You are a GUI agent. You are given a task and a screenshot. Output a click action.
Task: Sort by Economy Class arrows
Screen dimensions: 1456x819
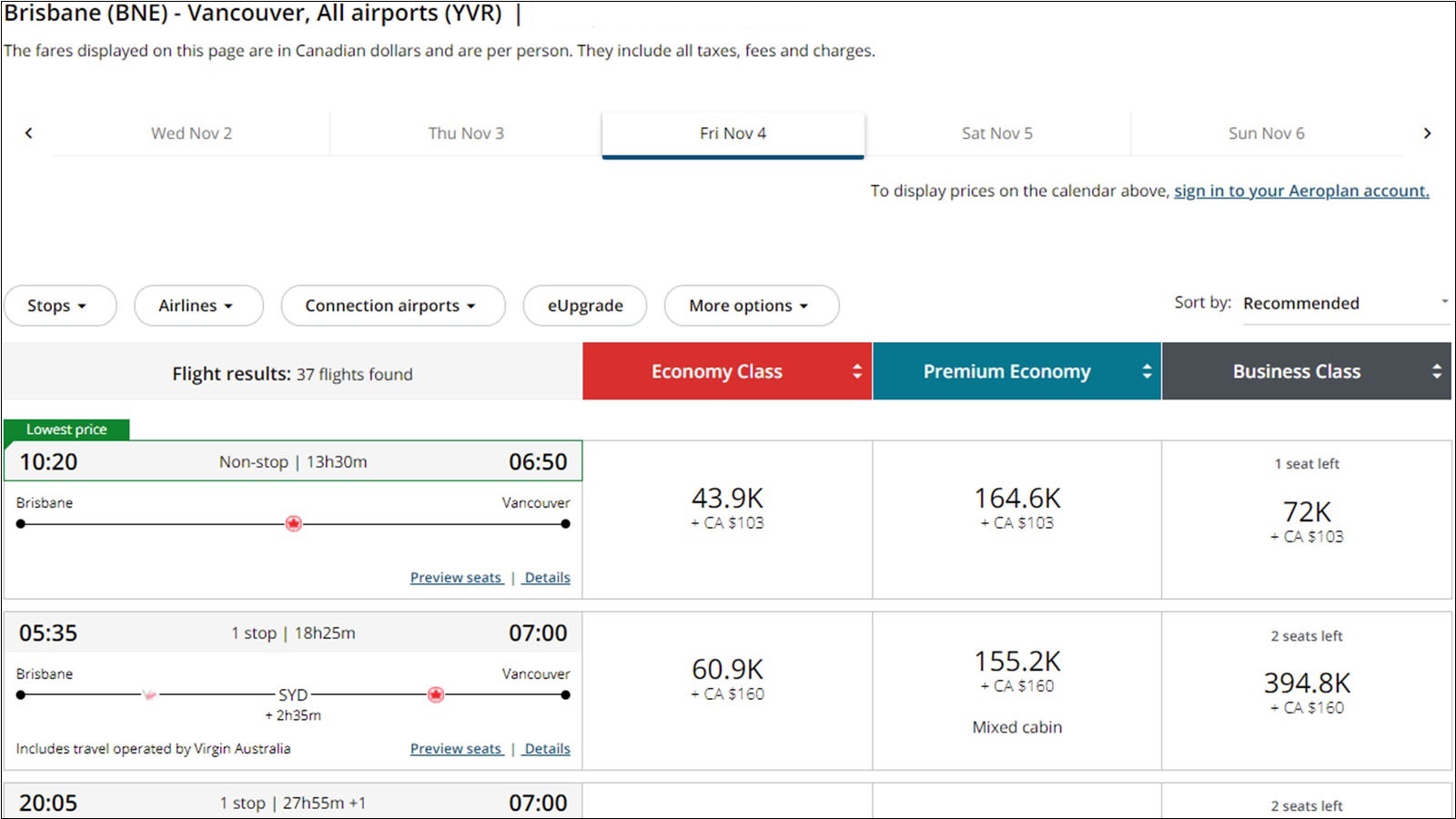[x=856, y=371]
